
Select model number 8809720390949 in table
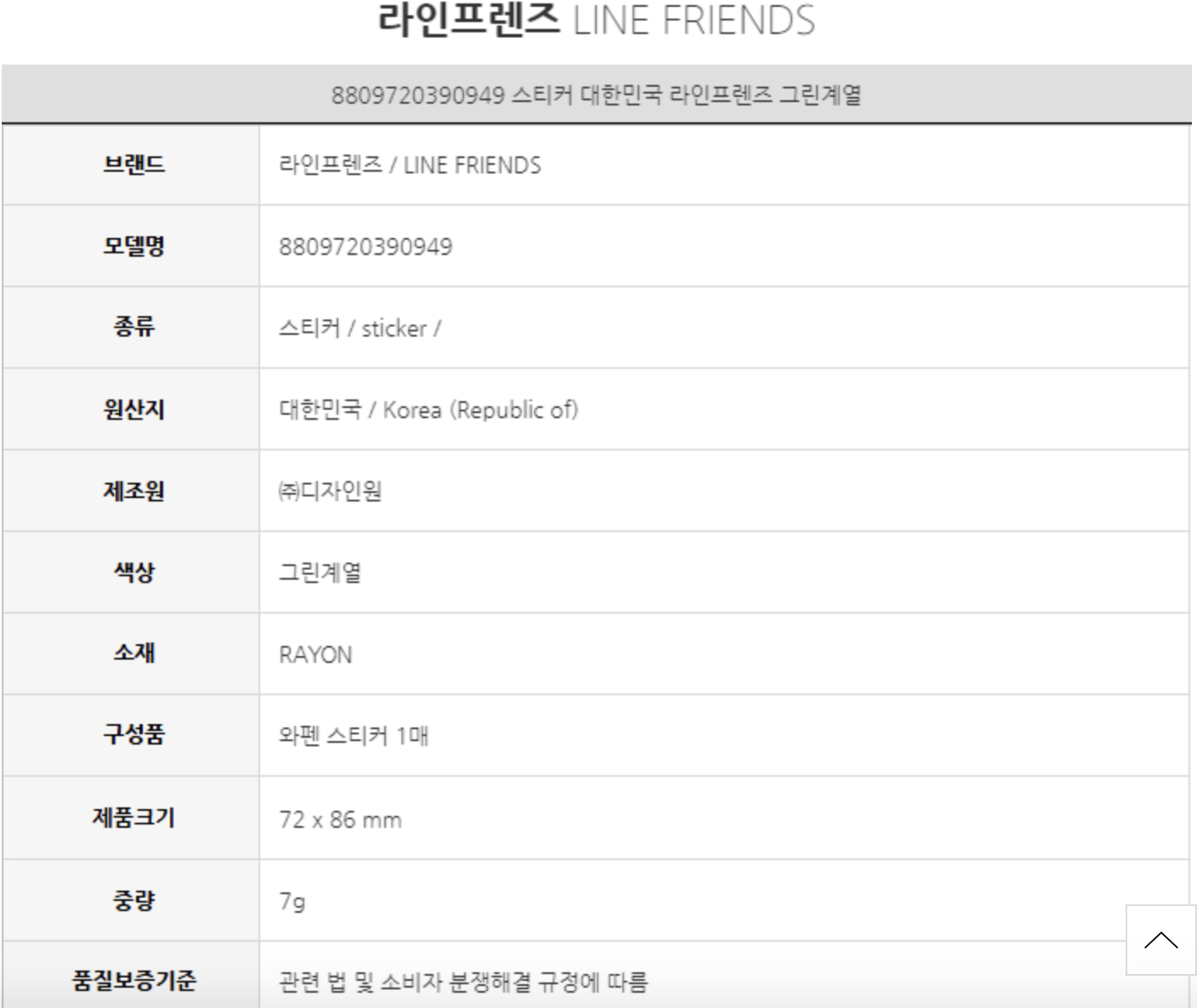[x=366, y=246]
